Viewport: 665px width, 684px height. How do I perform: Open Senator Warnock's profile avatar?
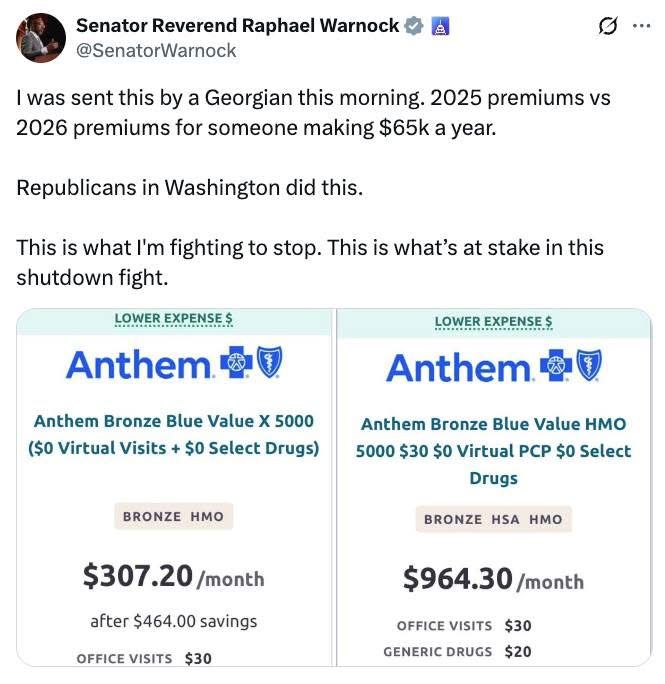tap(41, 38)
